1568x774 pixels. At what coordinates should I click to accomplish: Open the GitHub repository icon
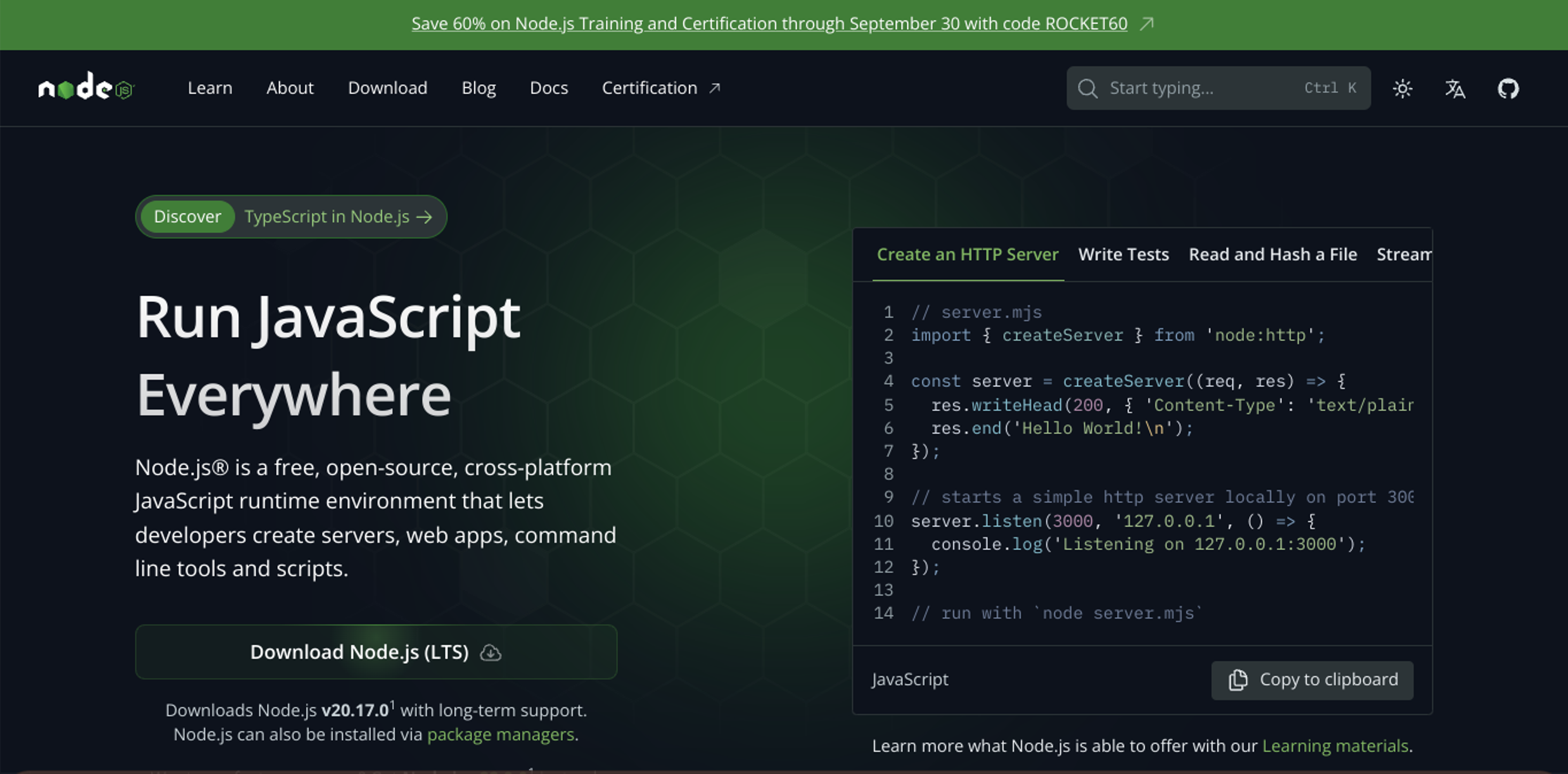point(1508,89)
